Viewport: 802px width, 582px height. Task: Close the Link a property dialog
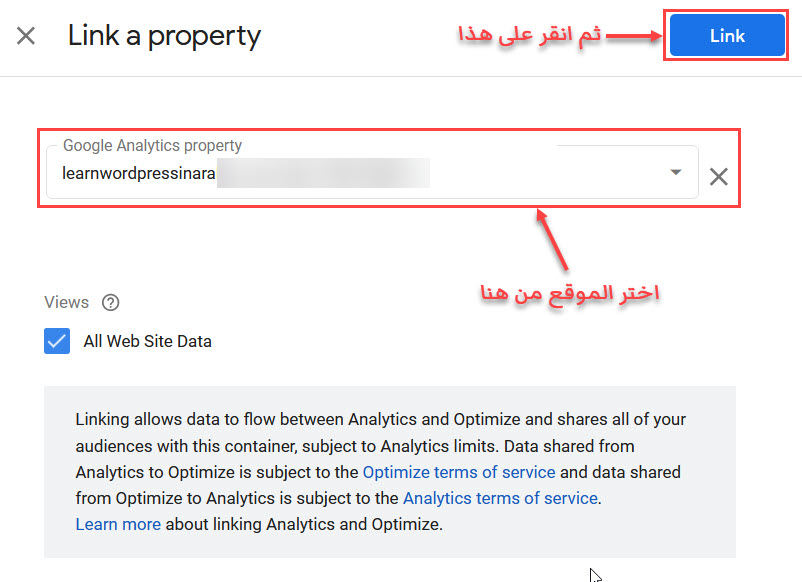pyautogui.click(x=26, y=36)
